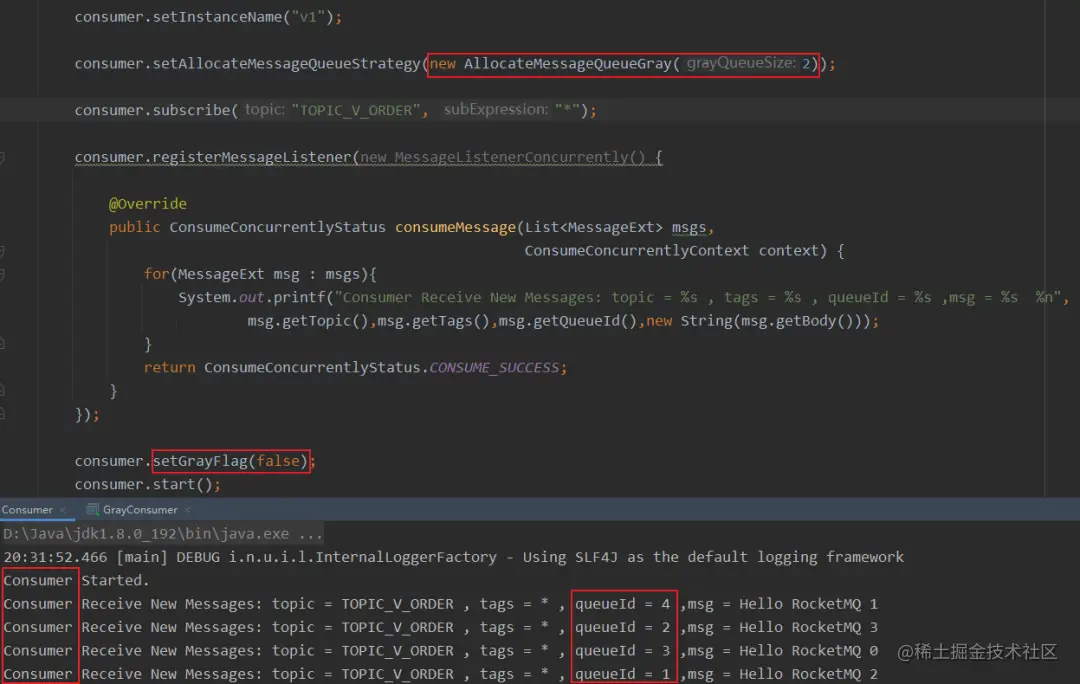
Task: Click console line ending 'Hello RocketMQ 3'
Action: click(441, 628)
